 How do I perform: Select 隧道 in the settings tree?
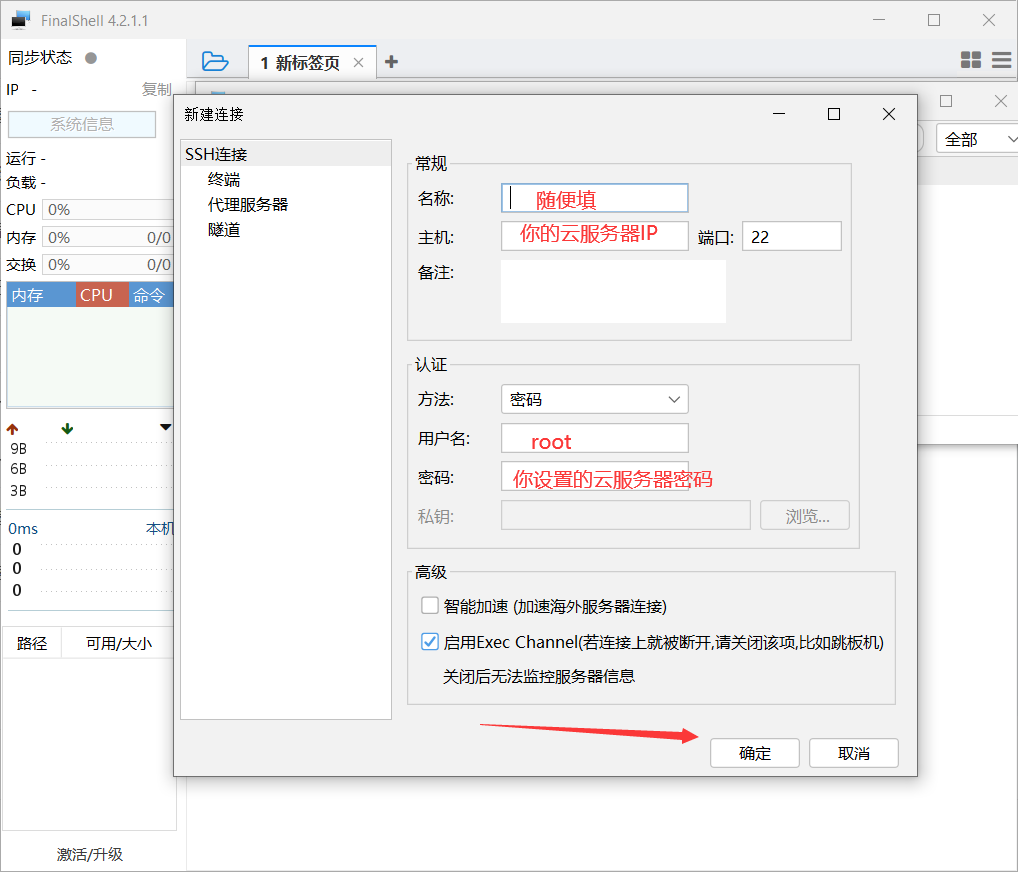224,230
